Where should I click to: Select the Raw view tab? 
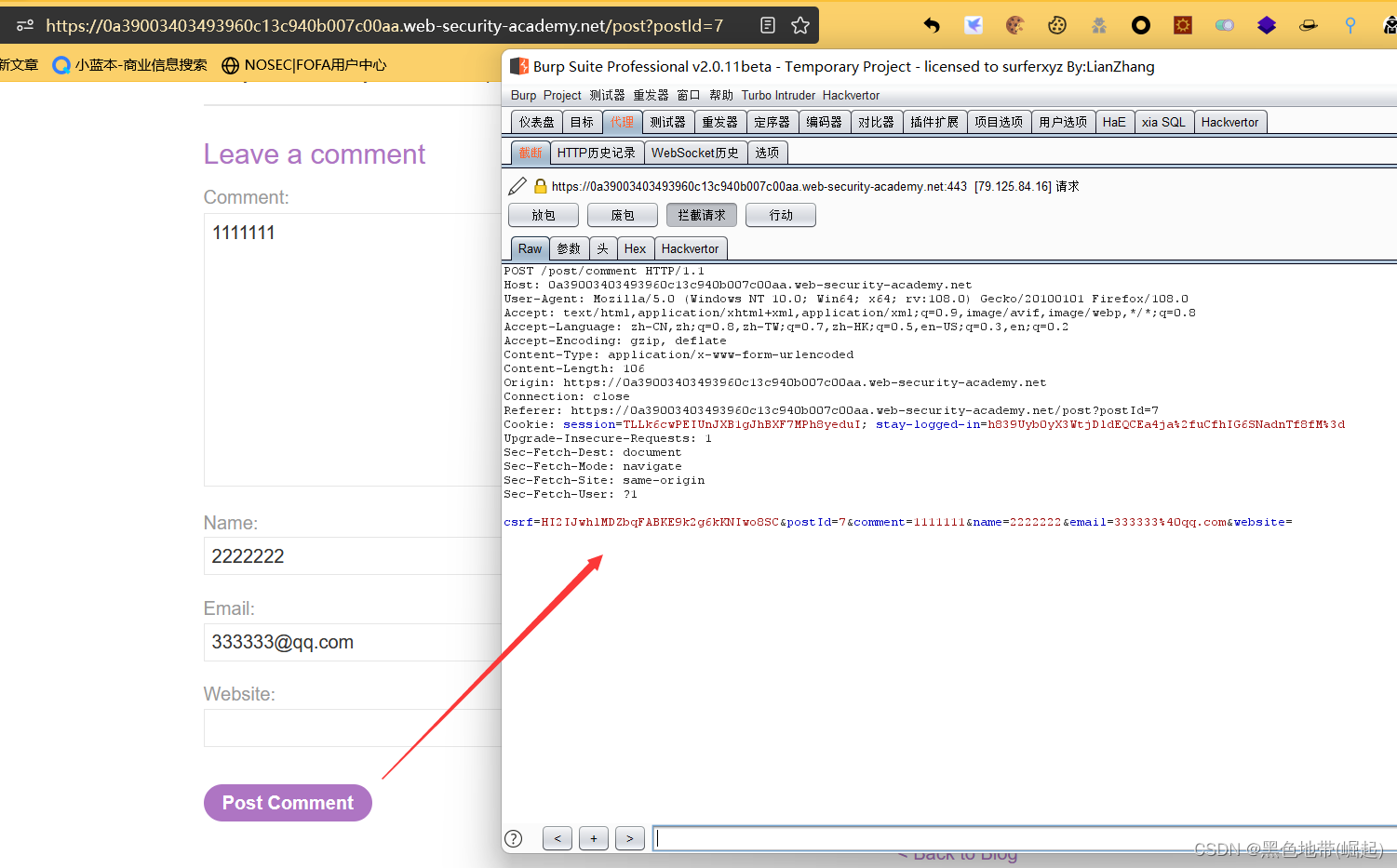pyautogui.click(x=531, y=248)
